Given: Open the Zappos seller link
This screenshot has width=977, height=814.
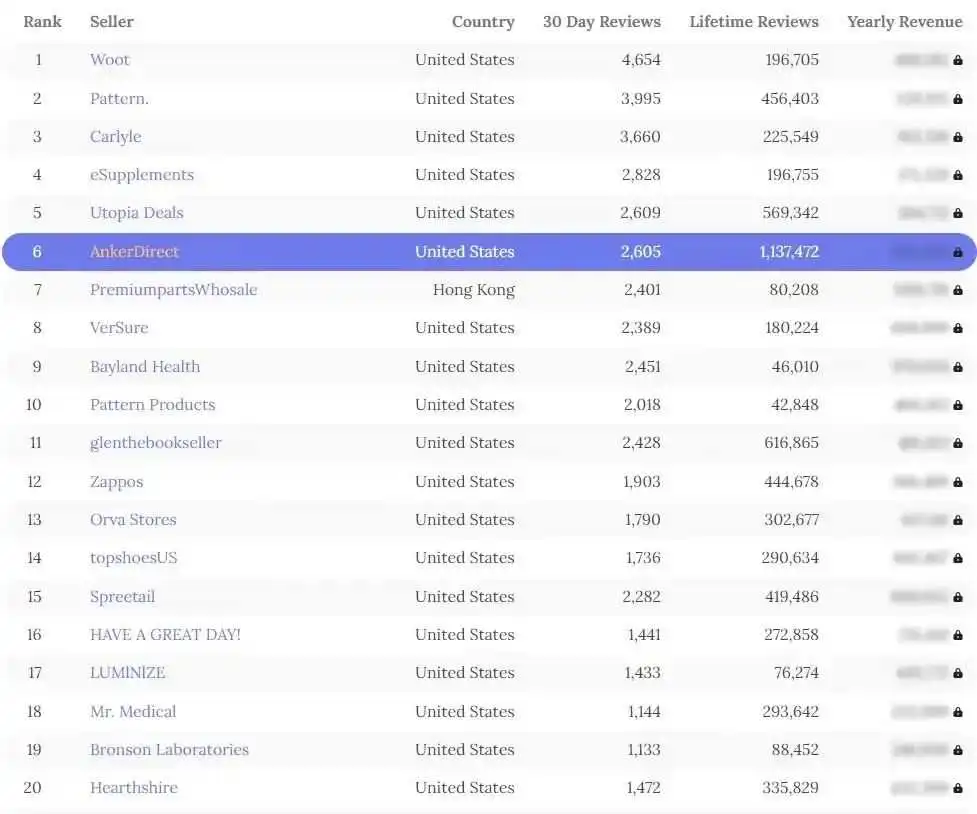Looking at the screenshot, I should 117,482.
